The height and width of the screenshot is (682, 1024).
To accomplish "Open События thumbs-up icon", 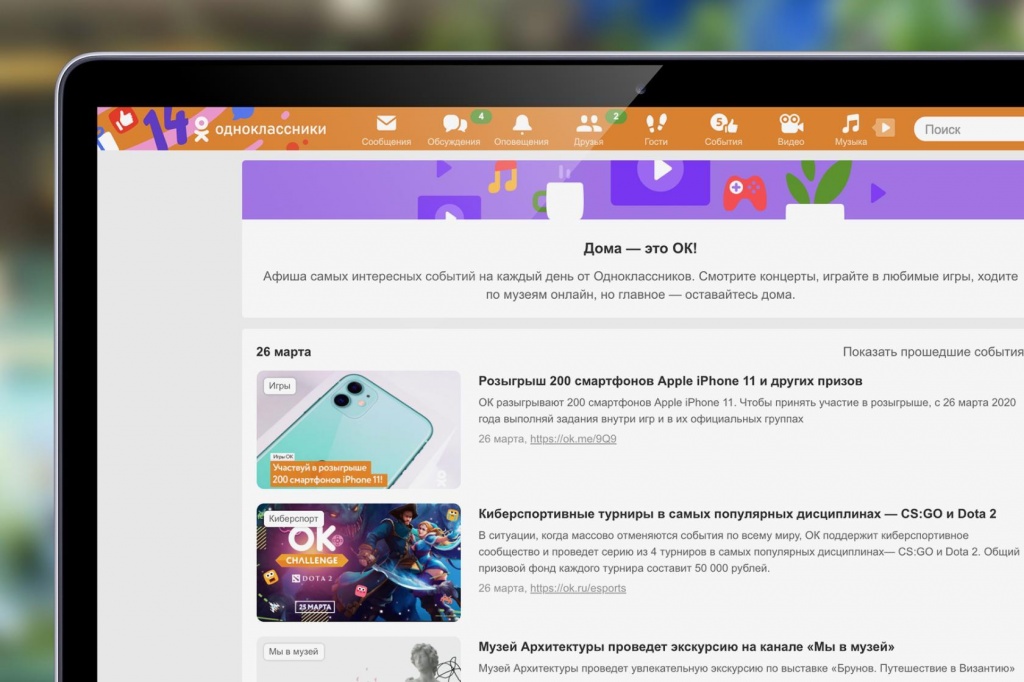I will (x=724, y=123).
